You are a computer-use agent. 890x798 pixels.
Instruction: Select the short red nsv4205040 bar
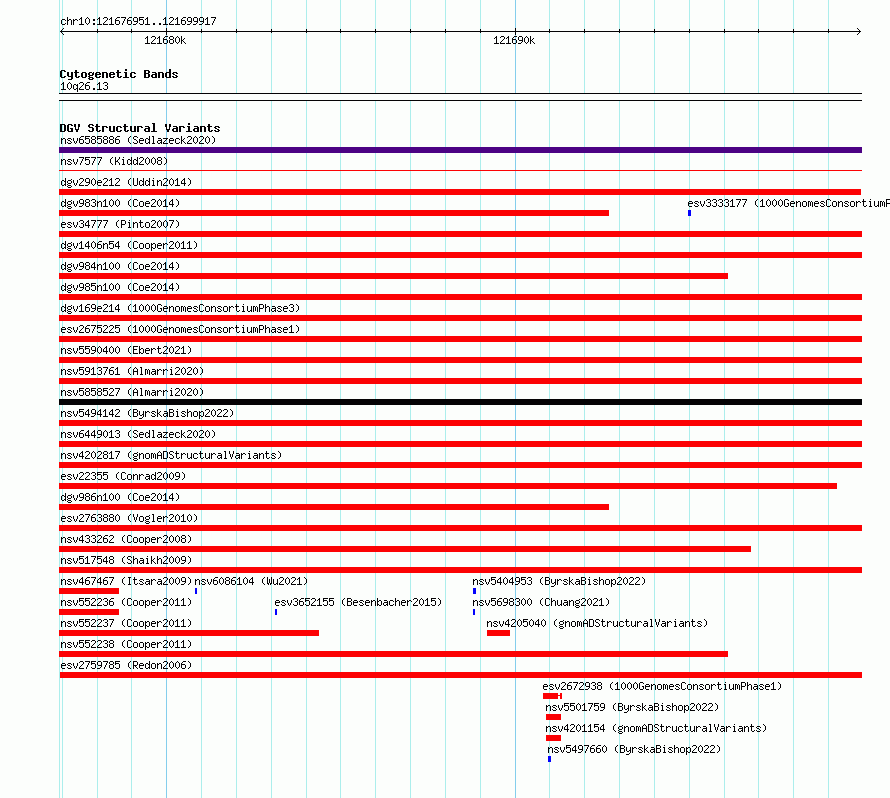click(x=498, y=633)
